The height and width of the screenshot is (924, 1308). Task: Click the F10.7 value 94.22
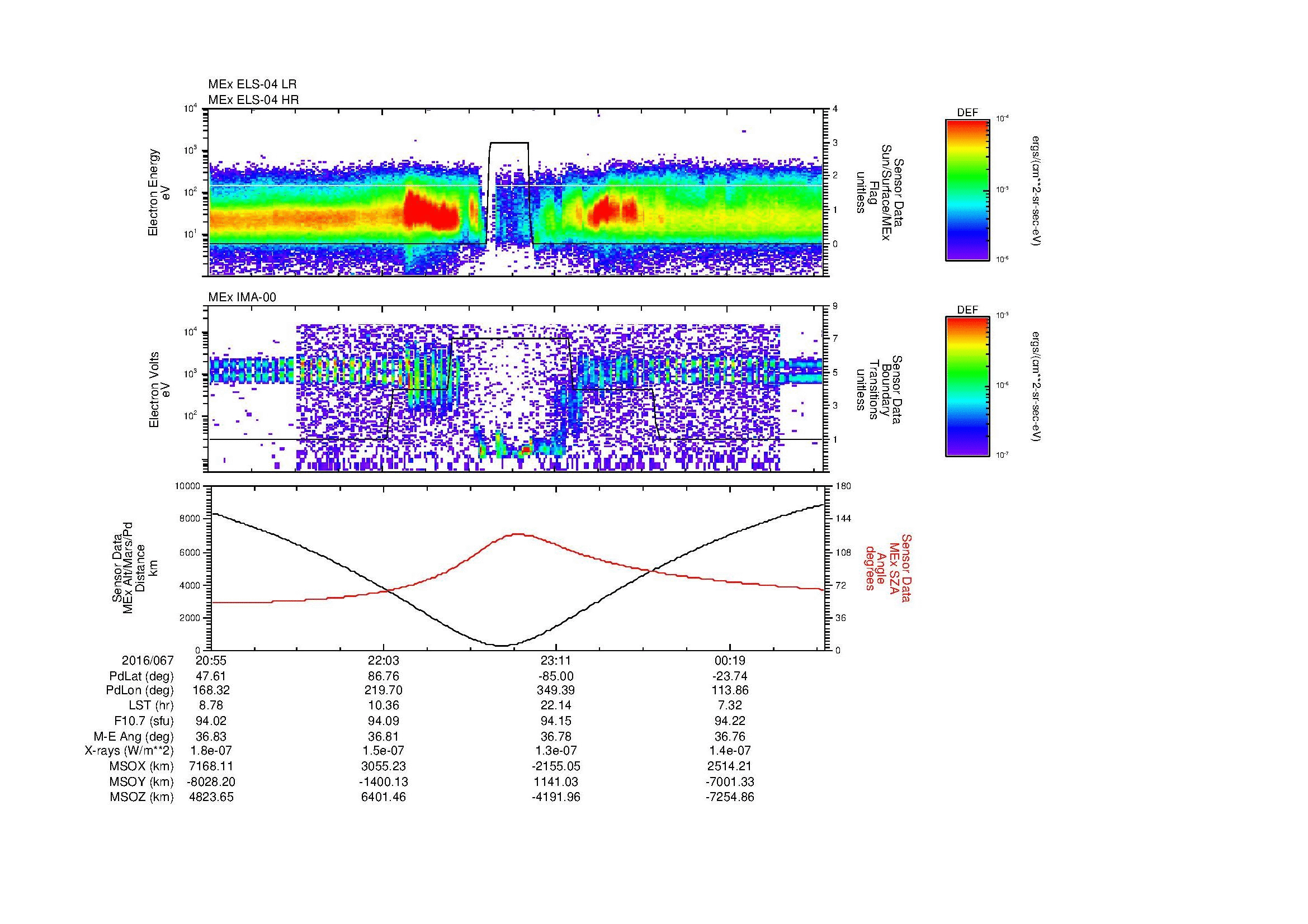point(730,721)
